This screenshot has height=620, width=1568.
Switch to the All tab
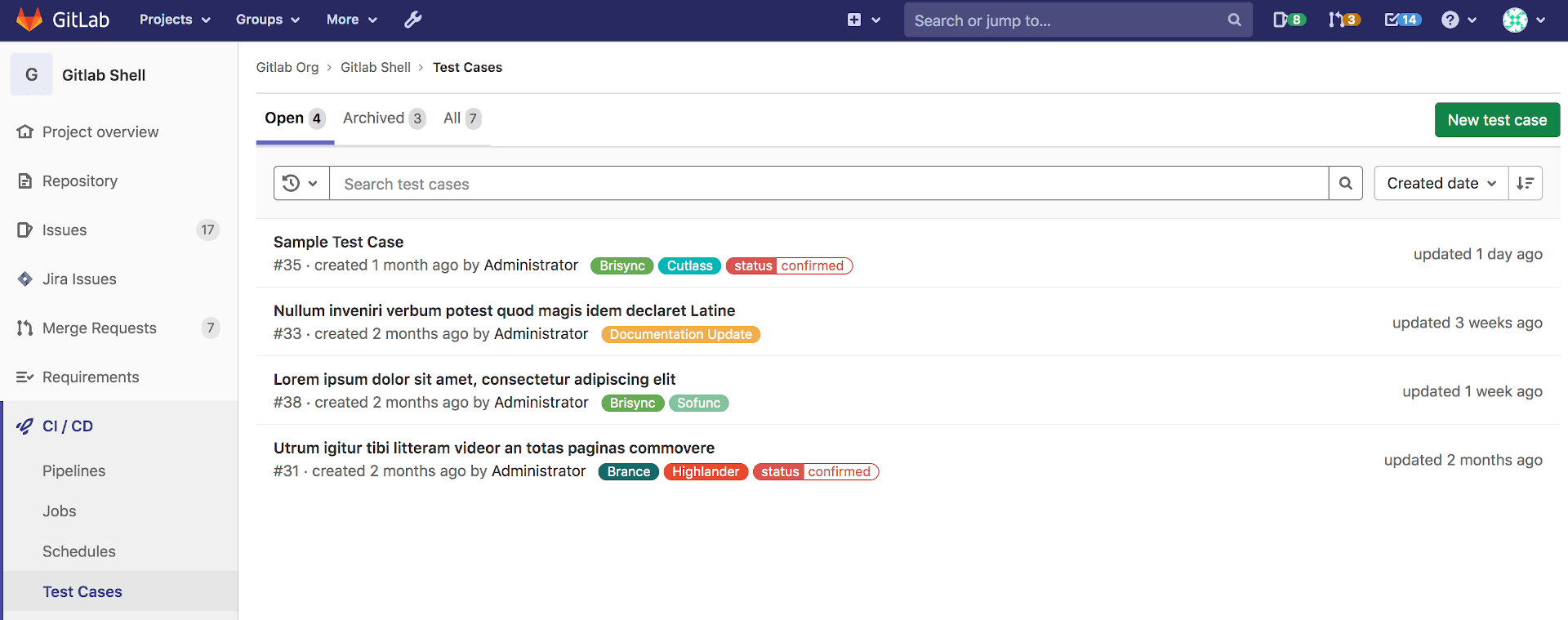461,118
